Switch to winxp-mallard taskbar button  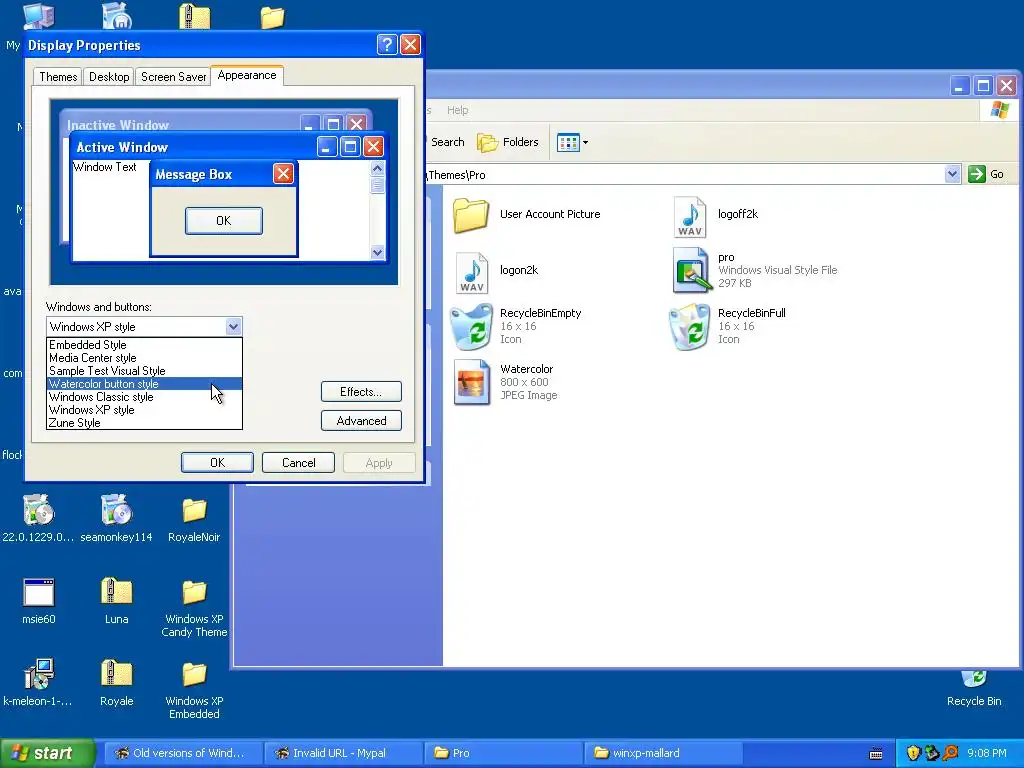pos(663,753)
